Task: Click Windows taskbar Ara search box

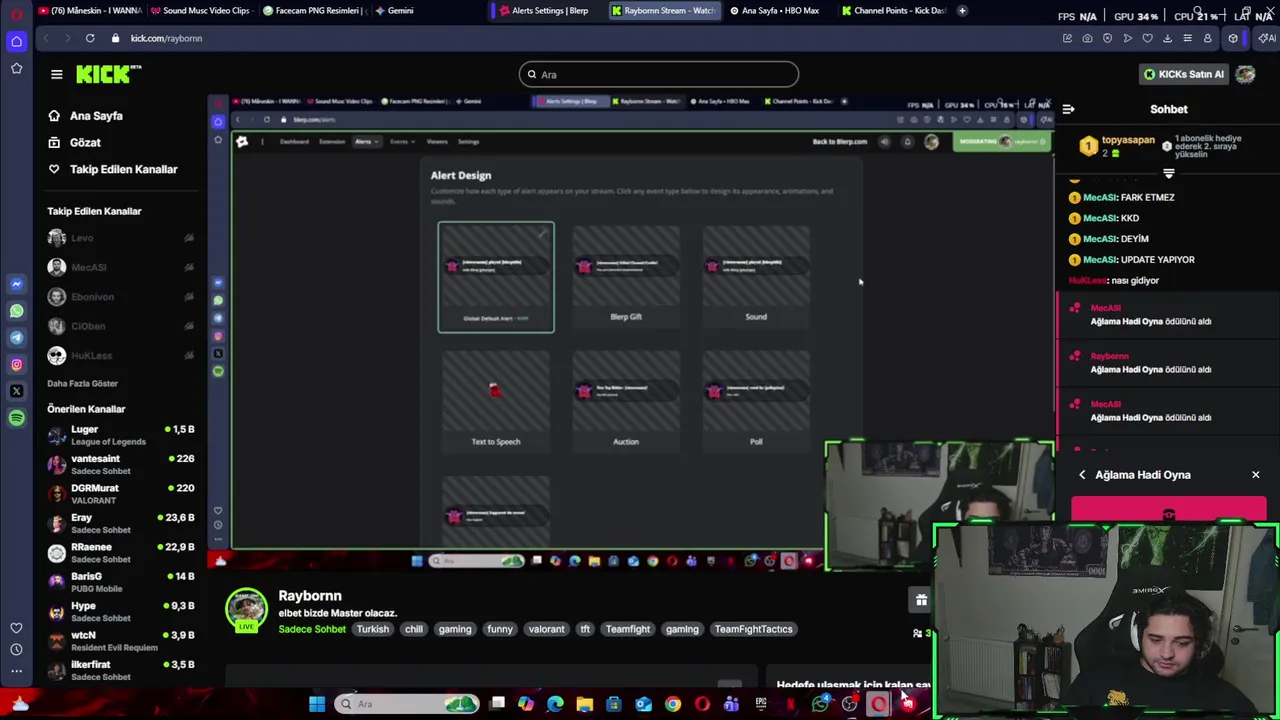Action: click(x=407, y=704)
